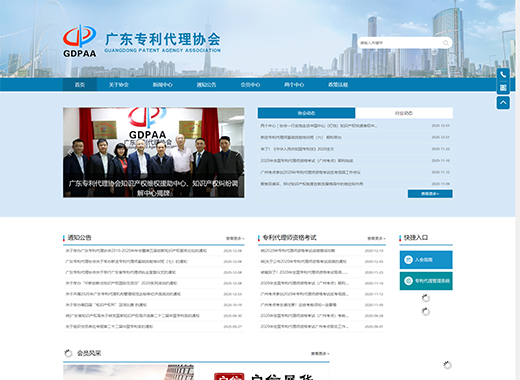Select the 协会动态 tab
Screen dimensions: 520x380
coord(306,113)
